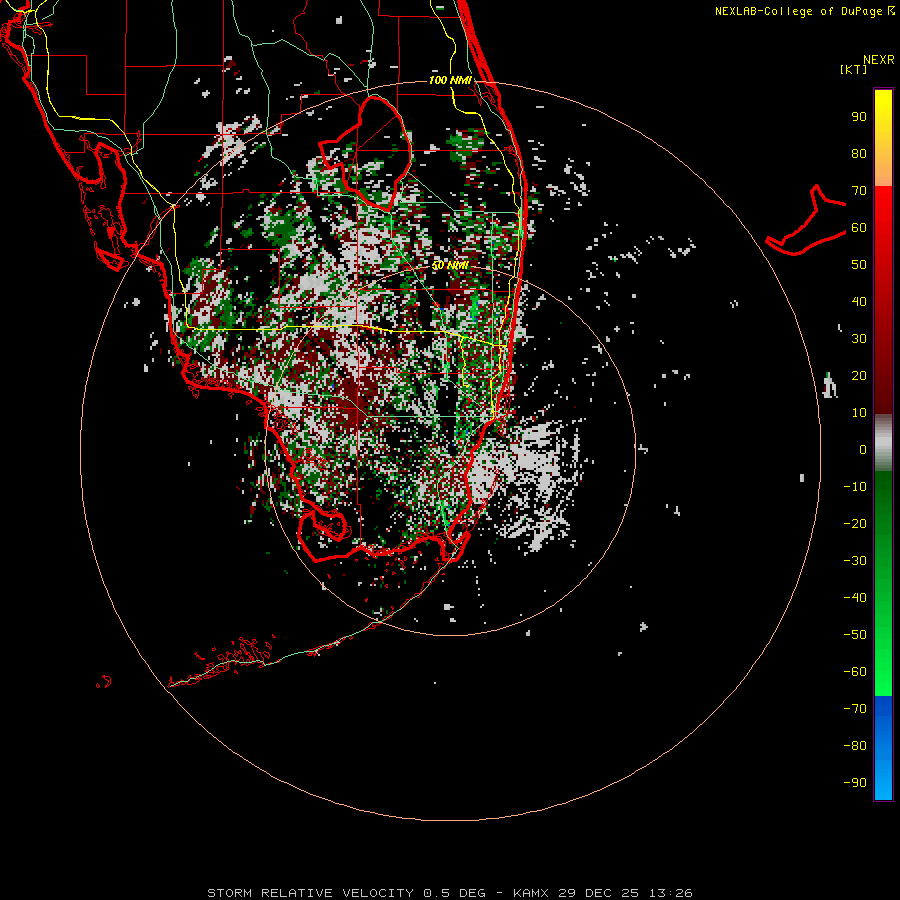Click the 10 value on the velocity scale
The image size is (900, 900).
point(859,413)
